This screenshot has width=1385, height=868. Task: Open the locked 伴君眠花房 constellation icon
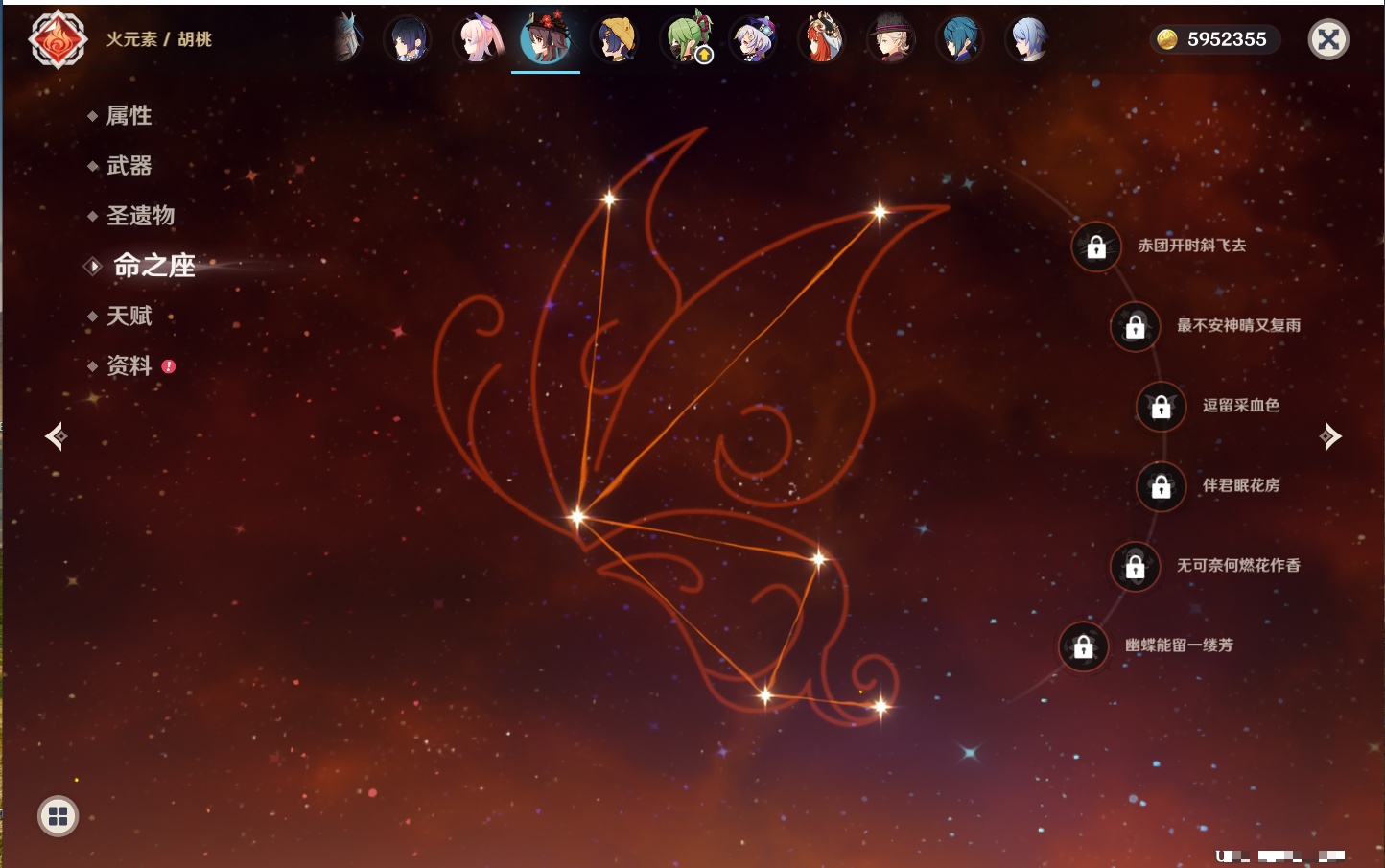point(1162,486)
